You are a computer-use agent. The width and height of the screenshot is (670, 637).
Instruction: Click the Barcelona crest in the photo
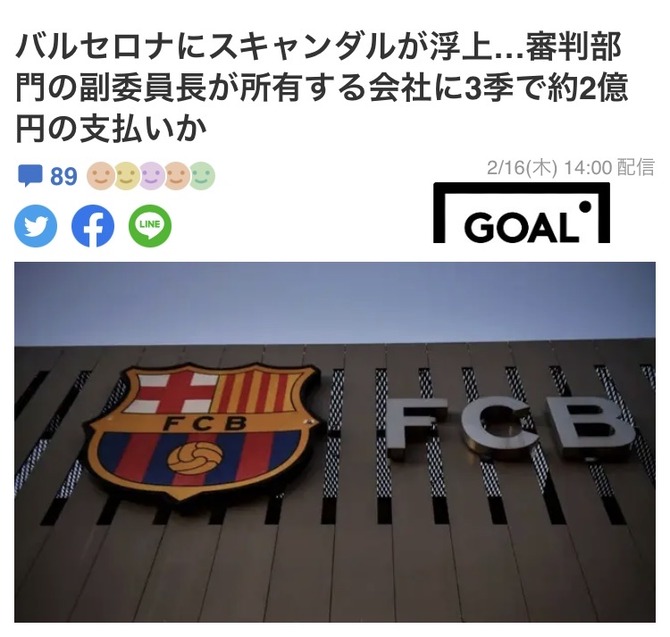[x=202, y=432]
